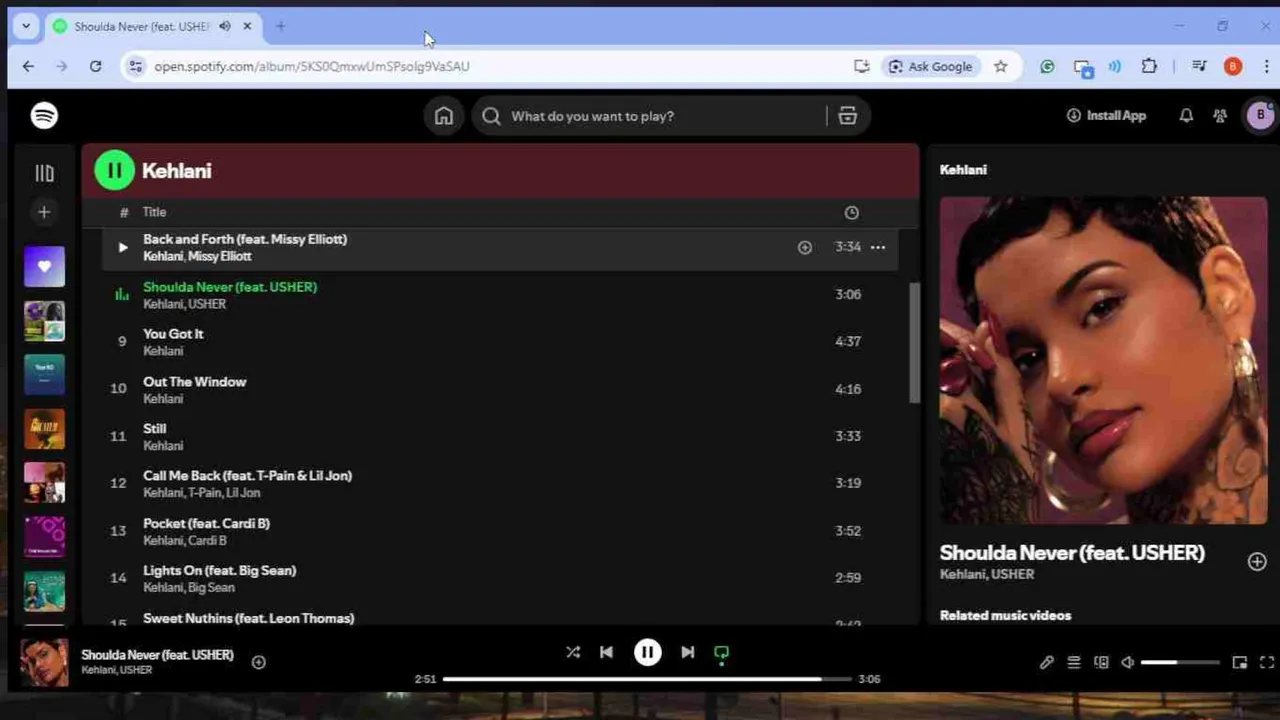
Task: Toggle repeat mode
Action: [x=721, y=653]
